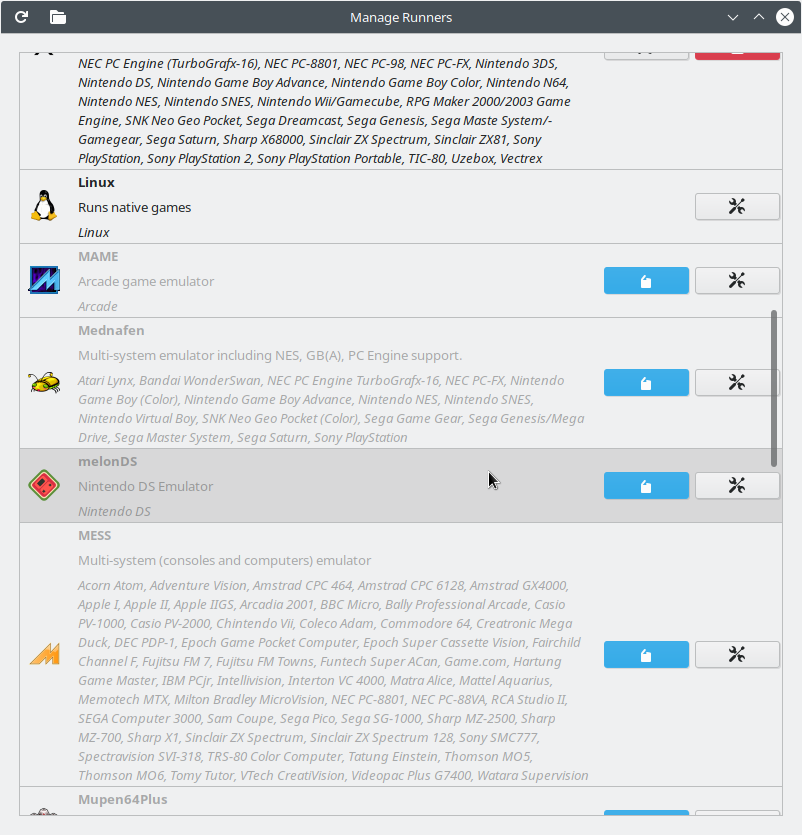Maximize the Manage Runners window
Image resolution: width=802 pixels, height=835 pixels.
759,17
